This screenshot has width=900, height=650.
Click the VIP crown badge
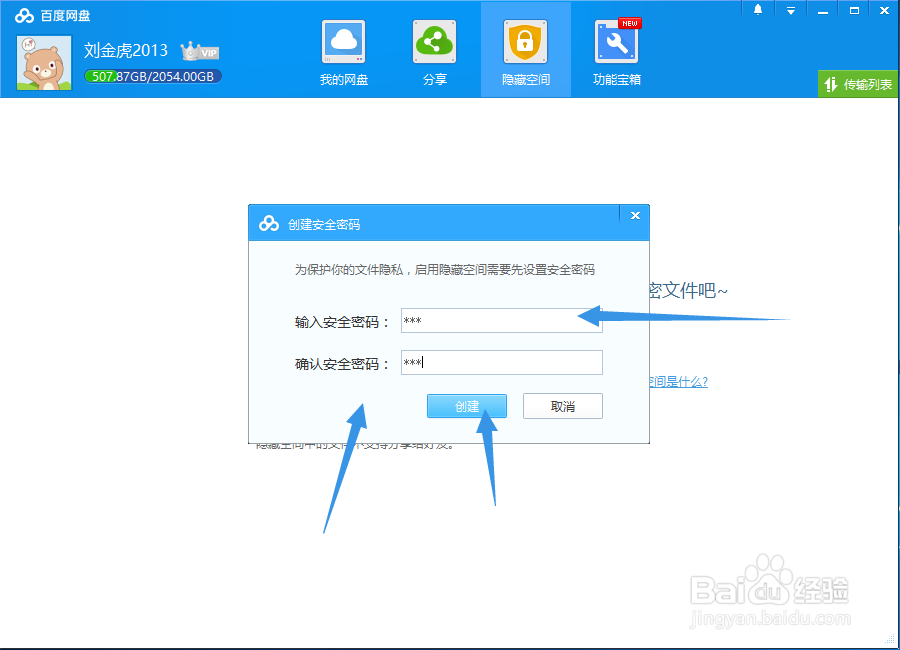click(199, 52)
